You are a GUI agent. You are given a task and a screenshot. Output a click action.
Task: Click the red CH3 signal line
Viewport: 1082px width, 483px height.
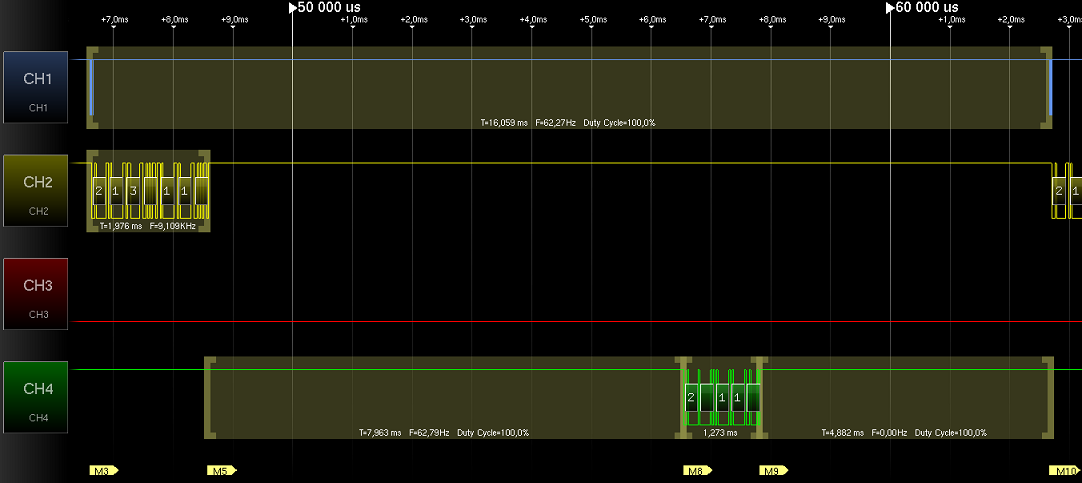(x=576, y=322)
